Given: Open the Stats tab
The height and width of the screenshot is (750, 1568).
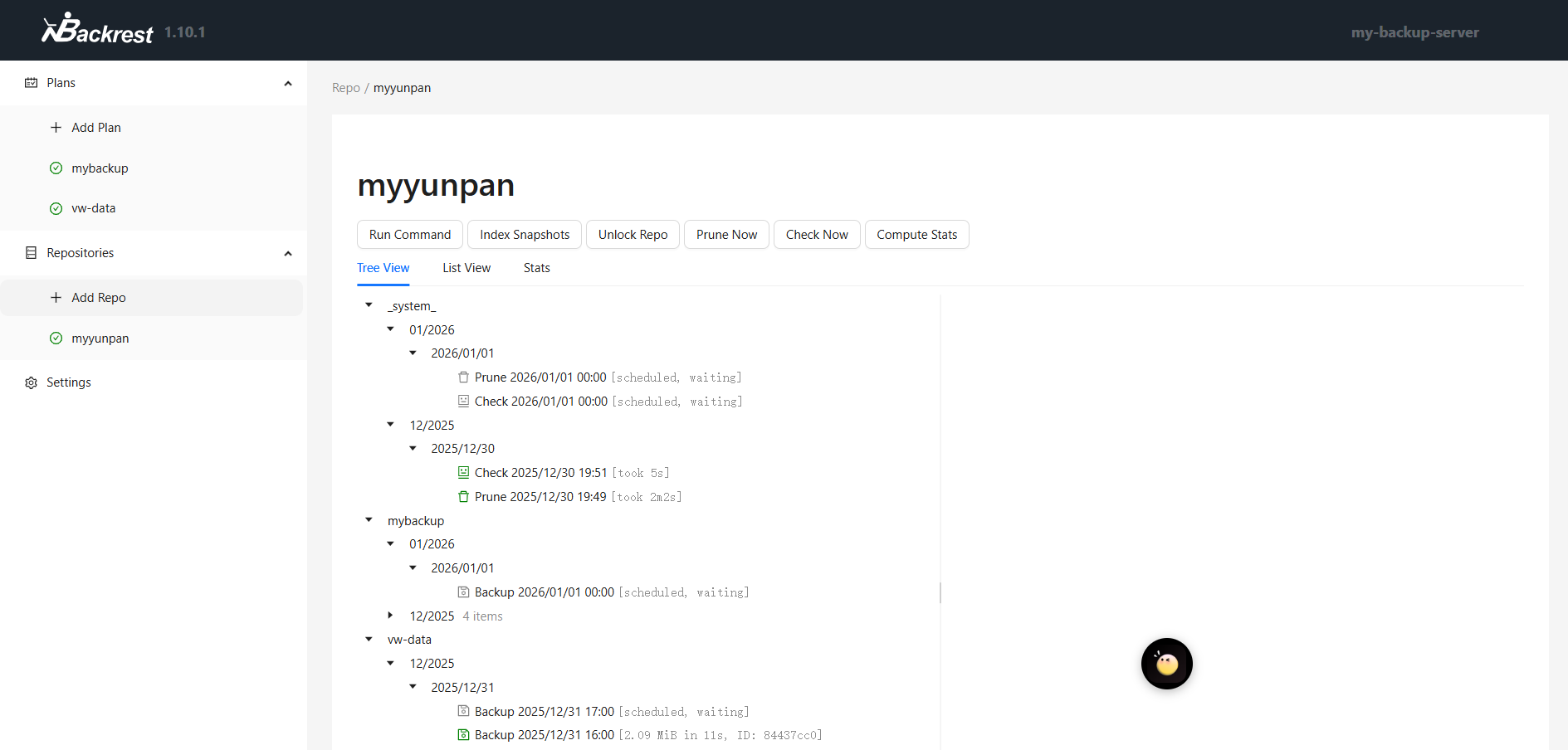Looking at the screenshot, I should click(x=536, y=268).
